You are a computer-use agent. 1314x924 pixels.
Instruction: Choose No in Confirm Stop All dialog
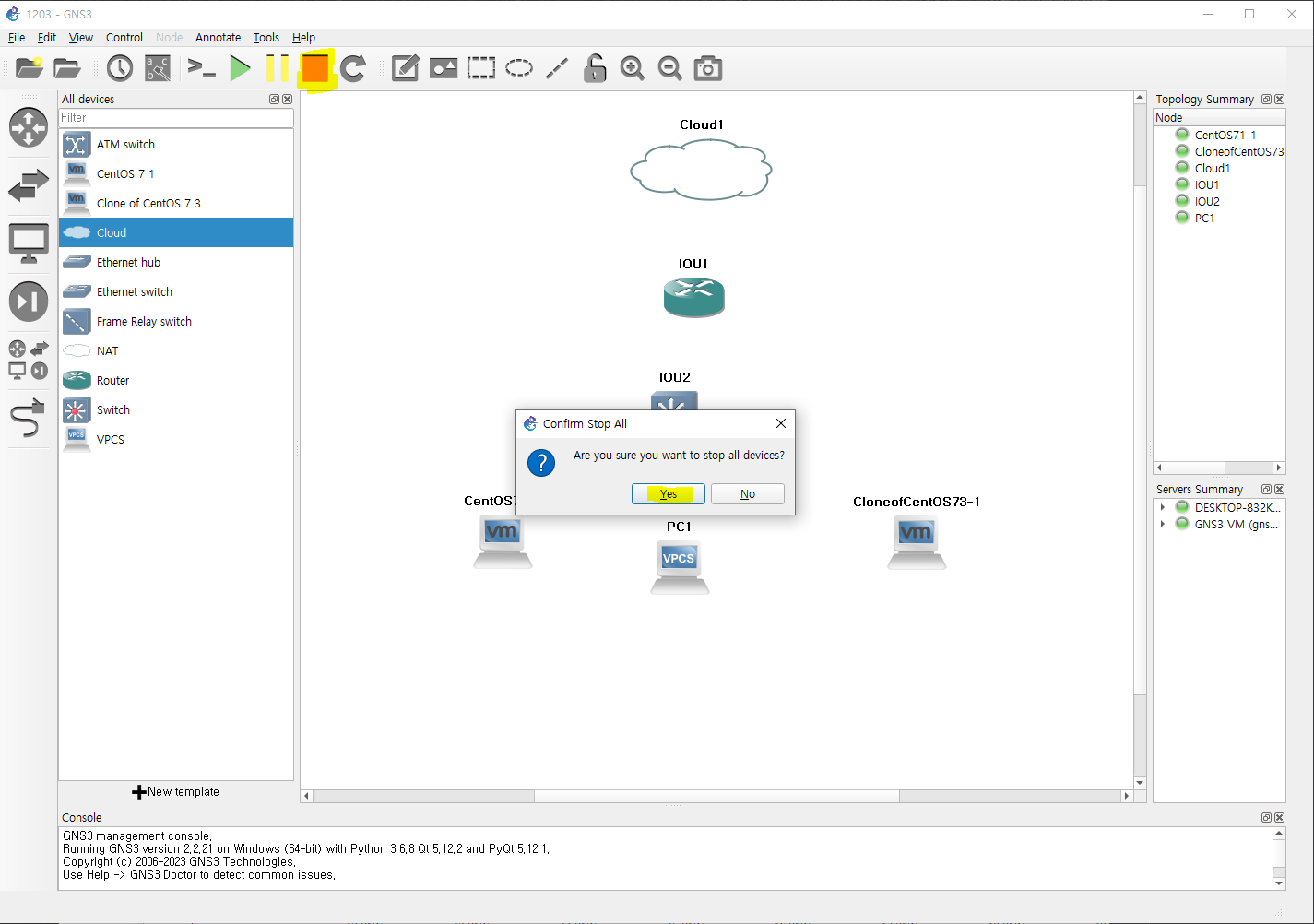(748, 494)
